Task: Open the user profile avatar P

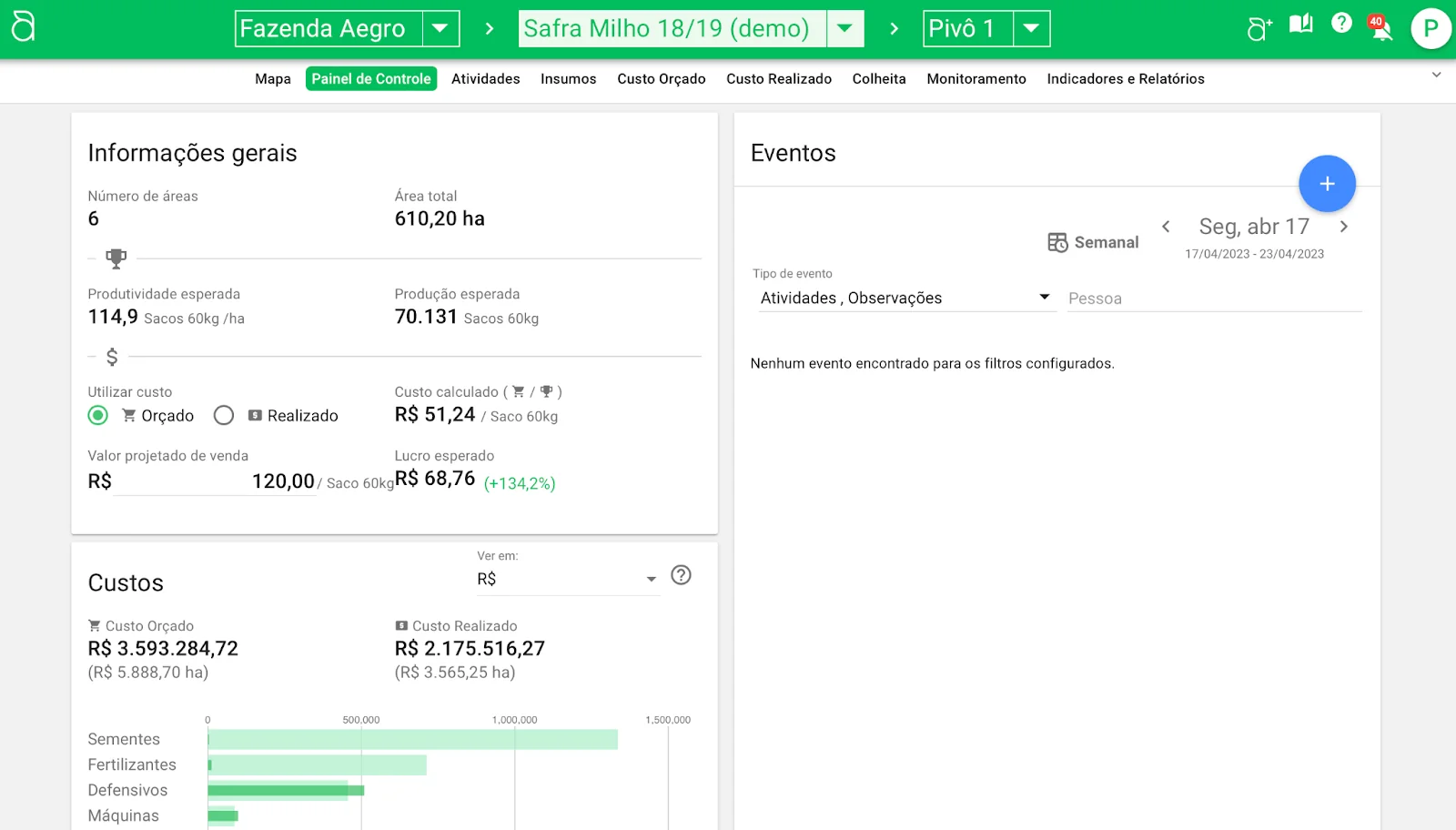Action: pyautogui.click(x=1430, y=29)
